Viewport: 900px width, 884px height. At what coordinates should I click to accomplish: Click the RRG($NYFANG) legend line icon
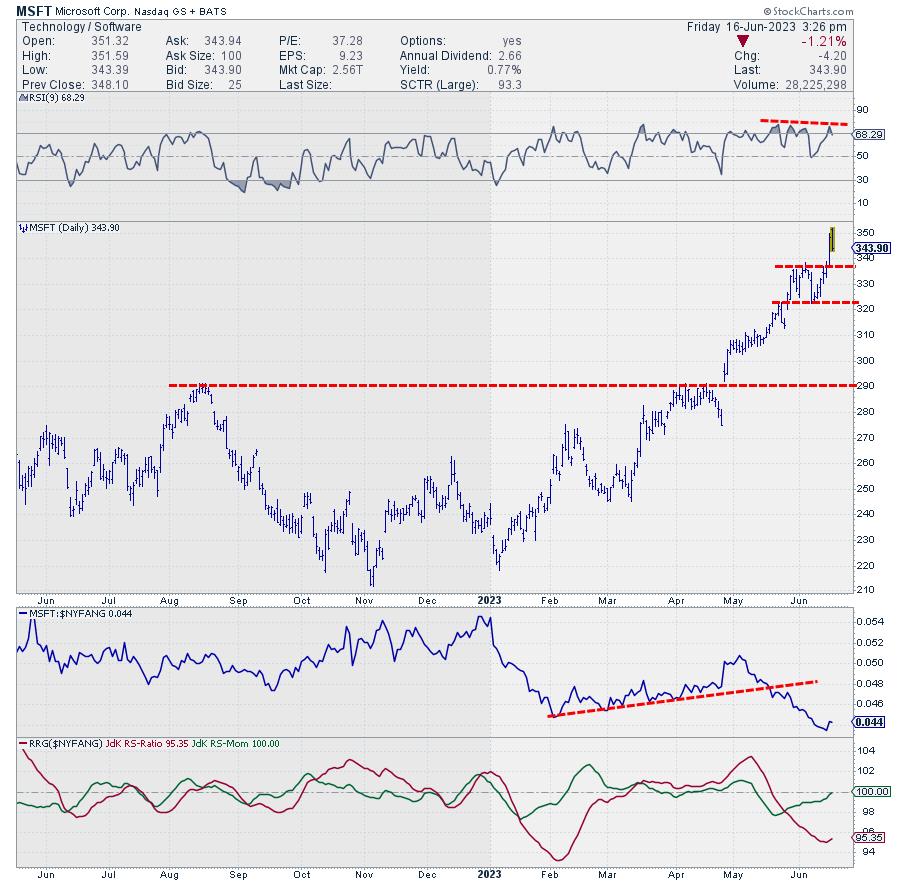[21, 743]
